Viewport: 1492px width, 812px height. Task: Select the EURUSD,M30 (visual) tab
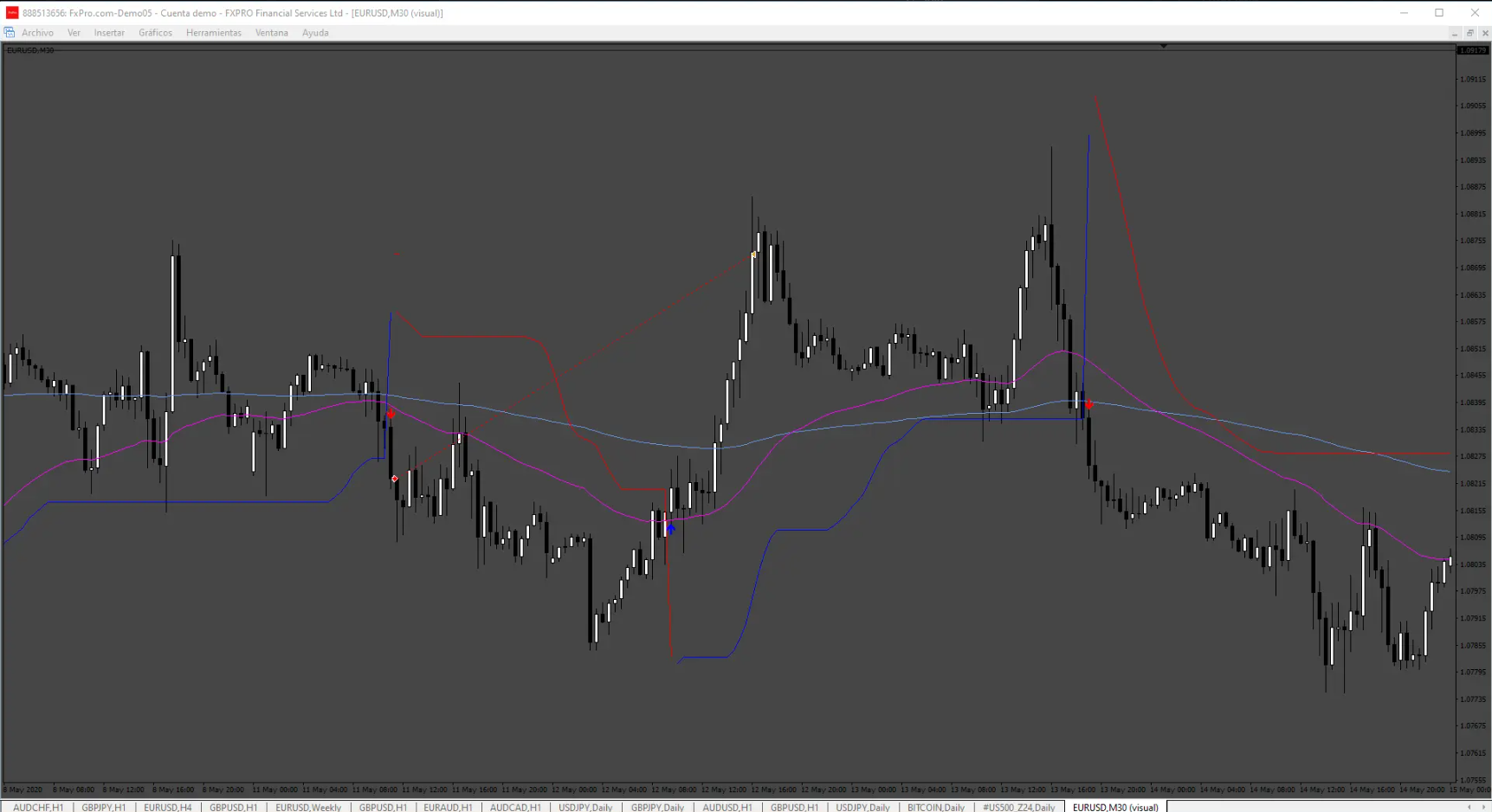click(1115, 807)
